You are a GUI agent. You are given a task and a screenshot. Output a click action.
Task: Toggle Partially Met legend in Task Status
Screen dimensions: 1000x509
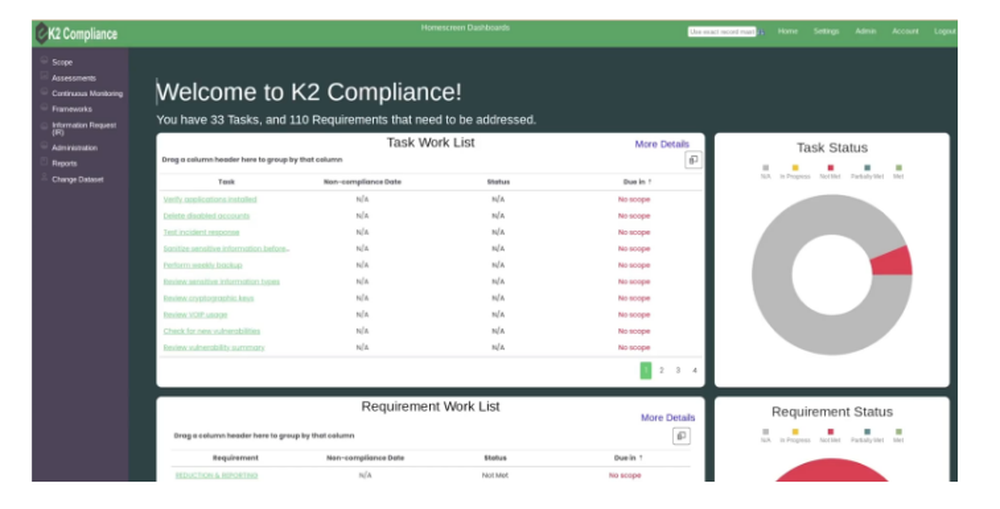click(x=867, y=172)
